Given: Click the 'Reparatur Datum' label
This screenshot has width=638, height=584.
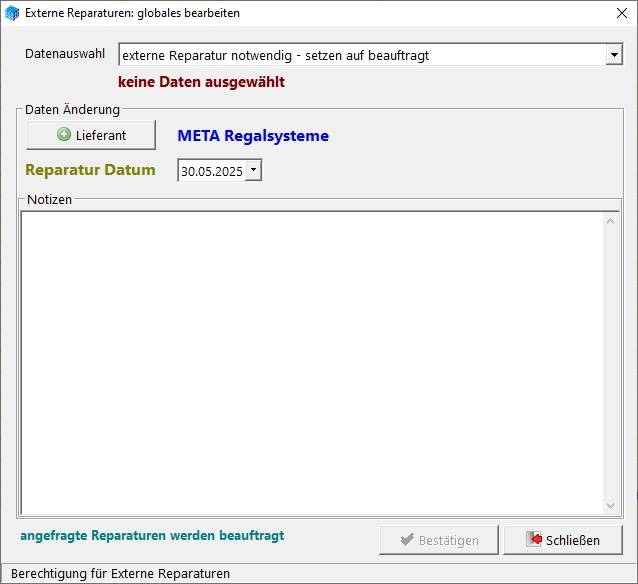Looking at the screenshot, I should 90,170.
